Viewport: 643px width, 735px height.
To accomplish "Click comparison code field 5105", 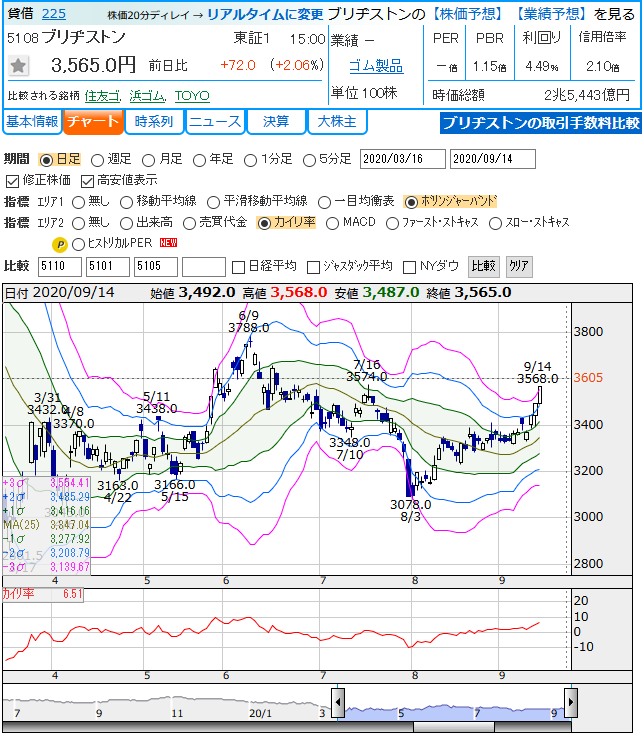I will [156, 267].
